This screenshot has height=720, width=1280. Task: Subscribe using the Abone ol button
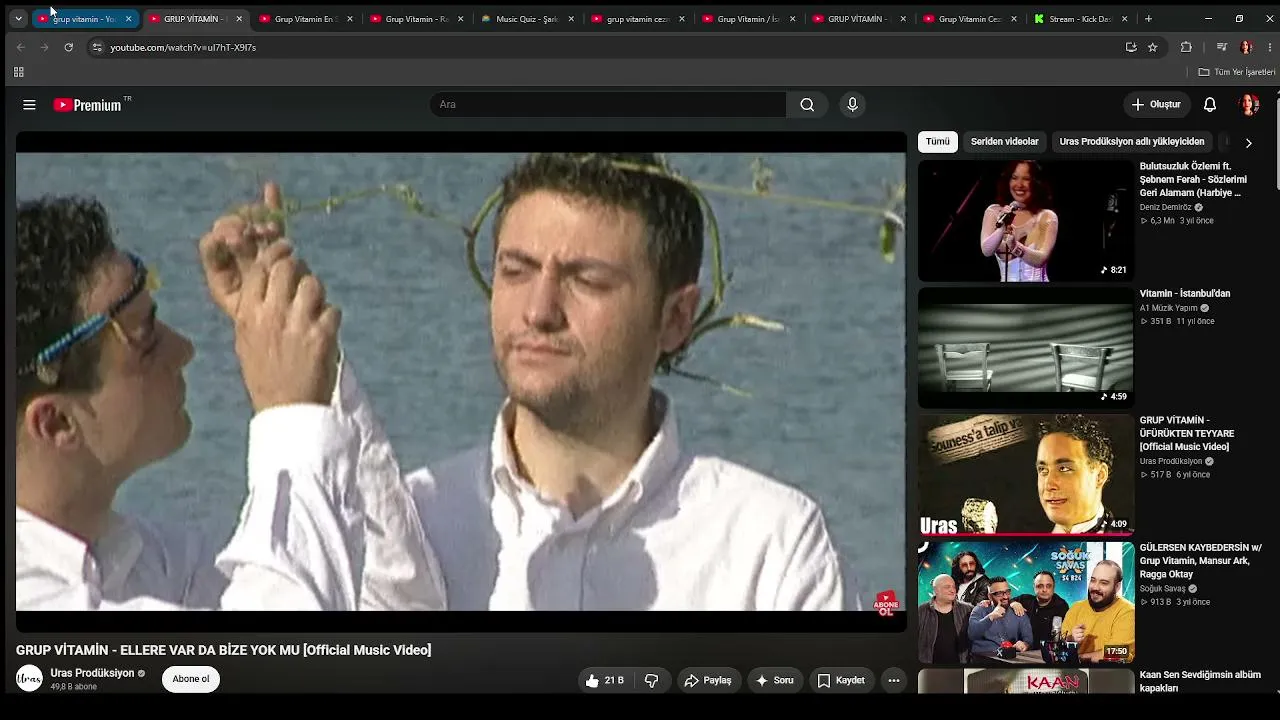tap(191, 679)
